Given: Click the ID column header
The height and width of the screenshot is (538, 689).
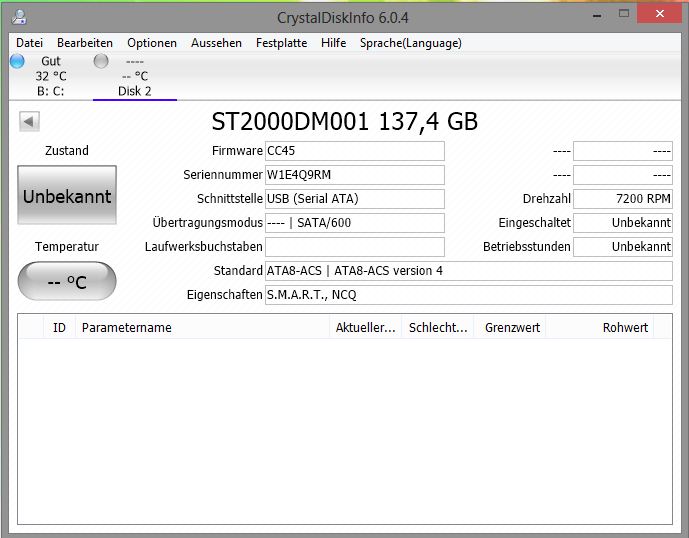Looking at the screenshot, I should click(x=59, y=327).
